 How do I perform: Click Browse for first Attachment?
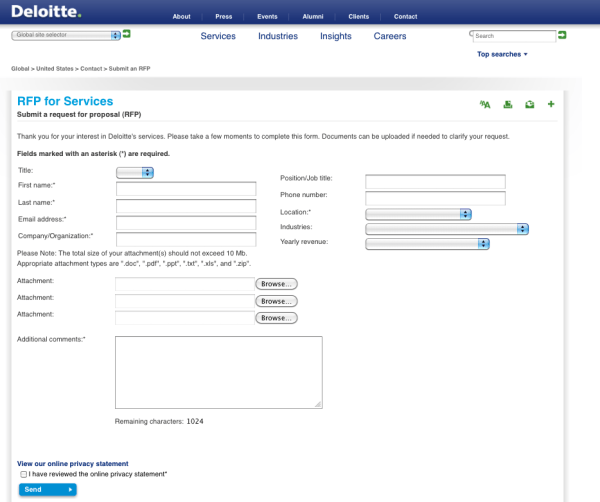[x=276, y=284]
